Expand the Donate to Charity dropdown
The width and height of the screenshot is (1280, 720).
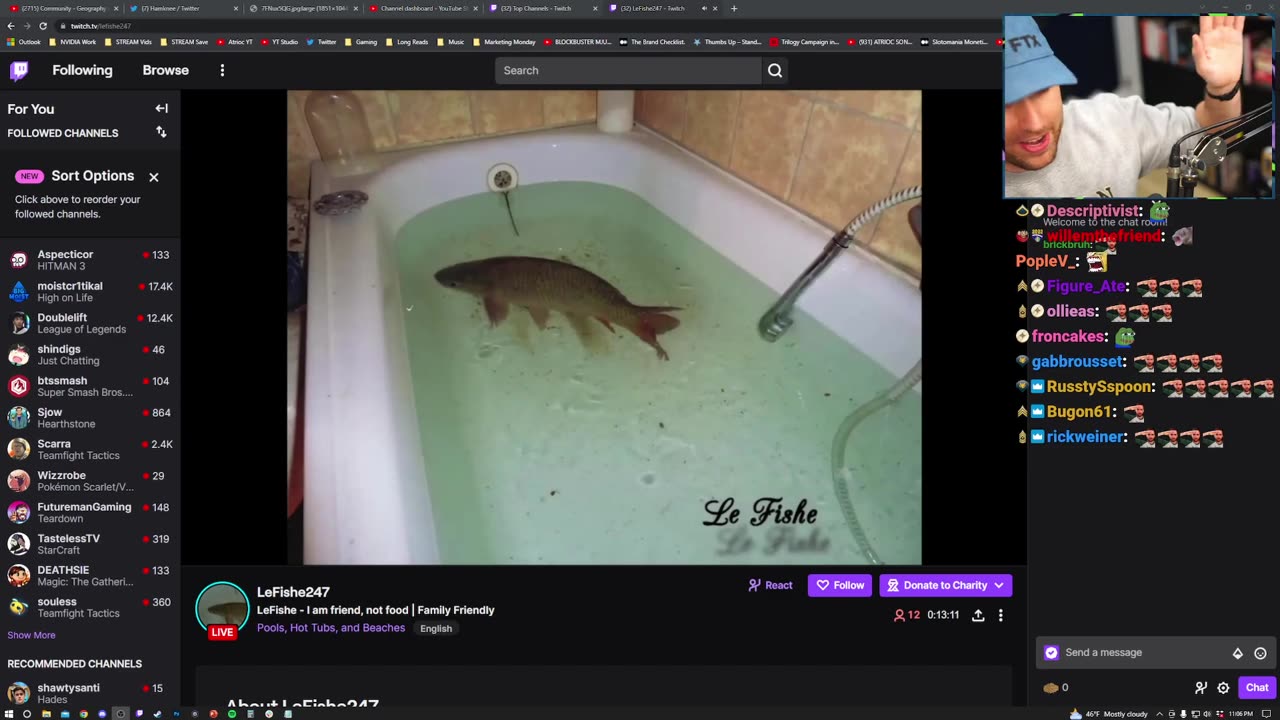click(946, 585)
